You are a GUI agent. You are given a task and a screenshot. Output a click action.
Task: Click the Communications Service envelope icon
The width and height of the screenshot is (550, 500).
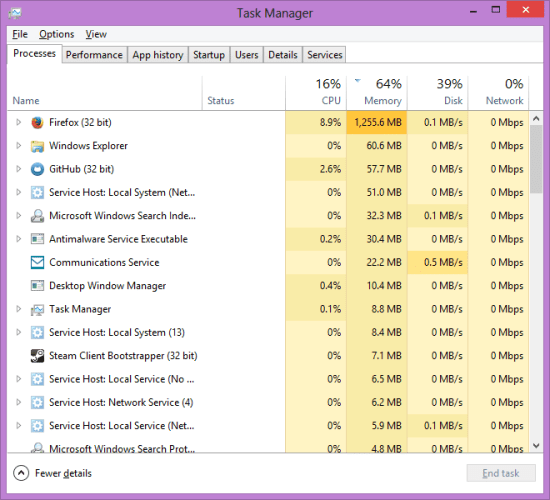(x=37, y=262)
